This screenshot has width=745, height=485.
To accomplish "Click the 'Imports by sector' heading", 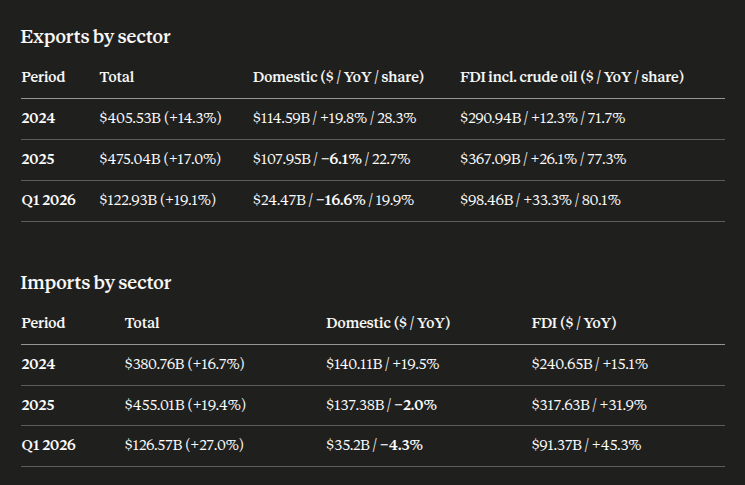I will point(96,283).
